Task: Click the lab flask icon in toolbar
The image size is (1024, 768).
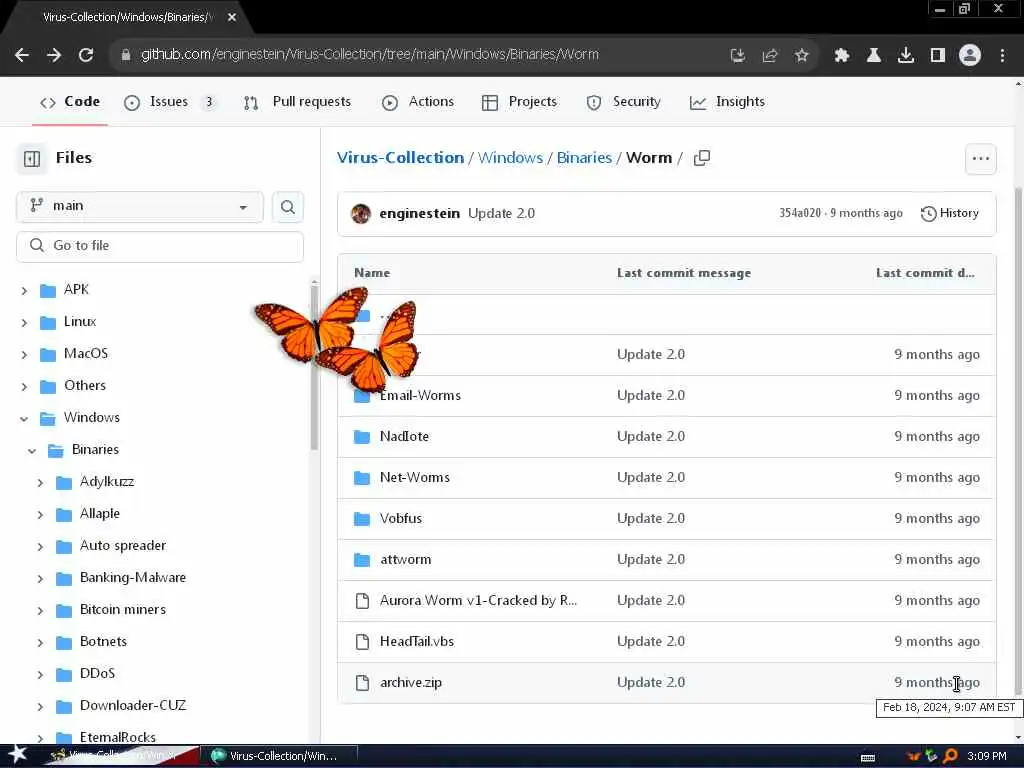Action: click(x=873, y=56)
